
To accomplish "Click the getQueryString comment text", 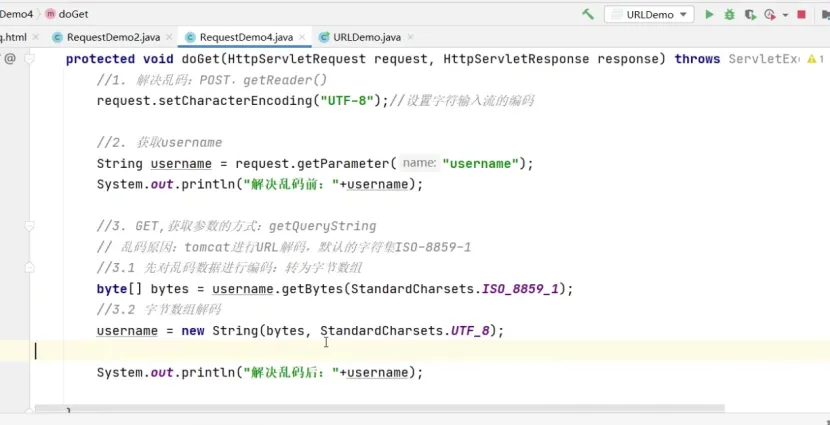I will [322, 226].
